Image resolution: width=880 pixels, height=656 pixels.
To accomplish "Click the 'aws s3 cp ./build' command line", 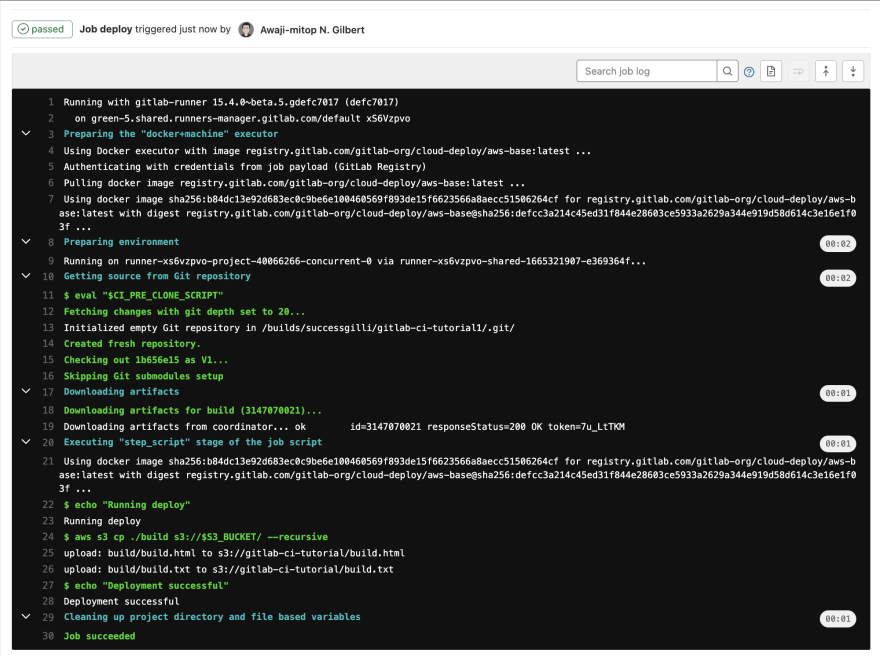I will pyautogui.click(x=196, y=537).
